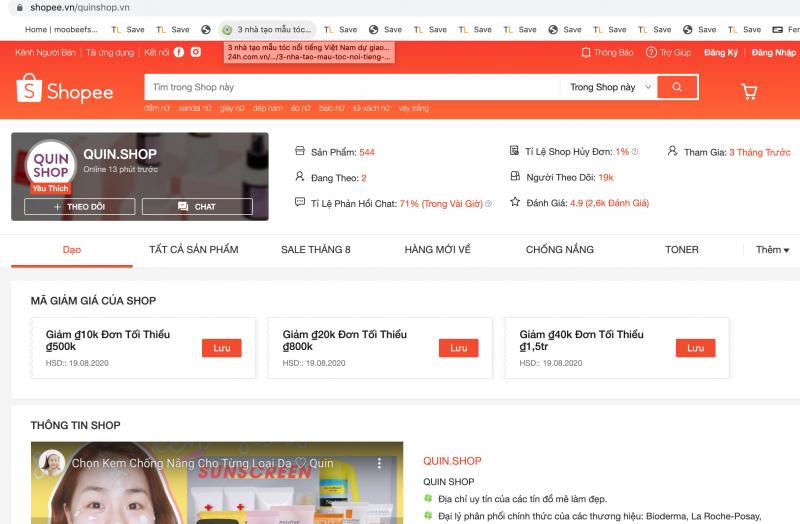Open Trợ Giúp help icon

(668, 52)
